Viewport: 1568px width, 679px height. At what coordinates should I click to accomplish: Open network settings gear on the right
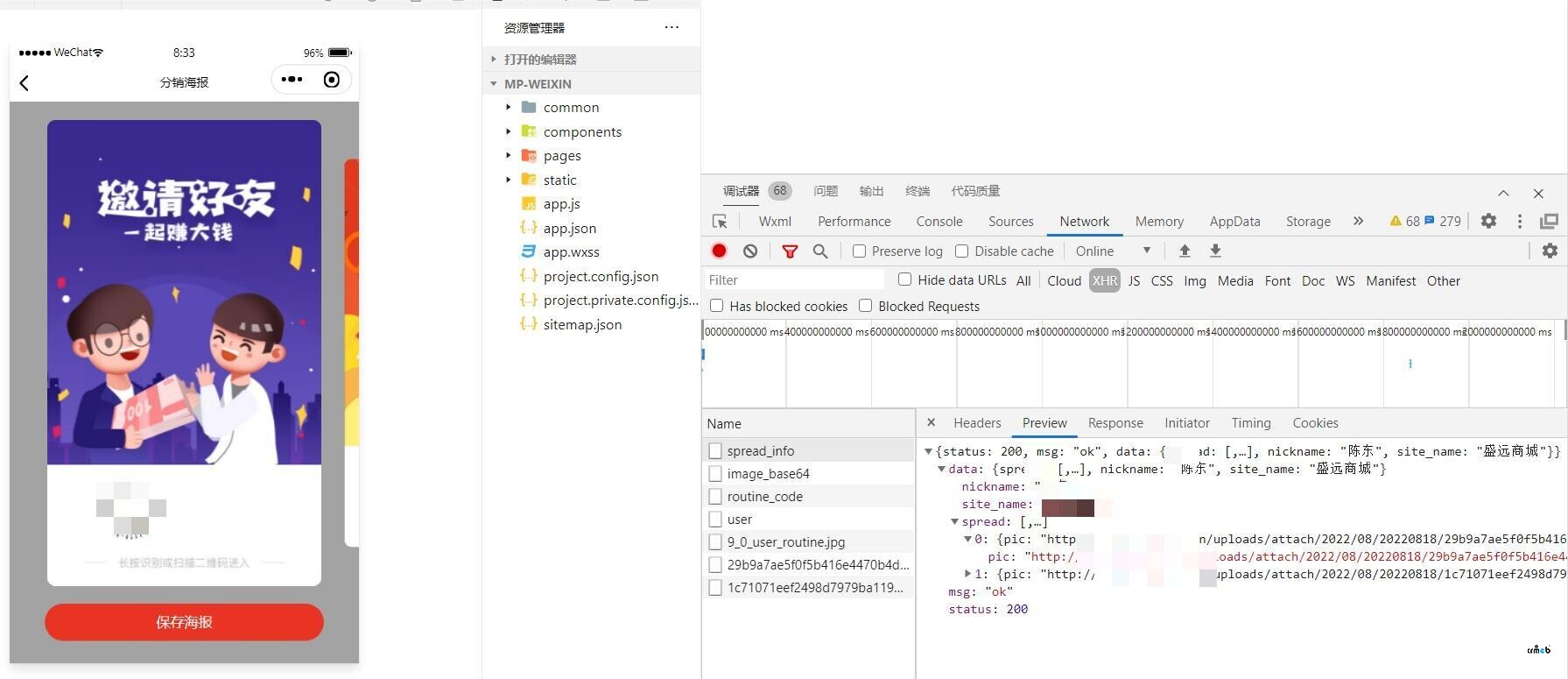[x=1550, y=251]
